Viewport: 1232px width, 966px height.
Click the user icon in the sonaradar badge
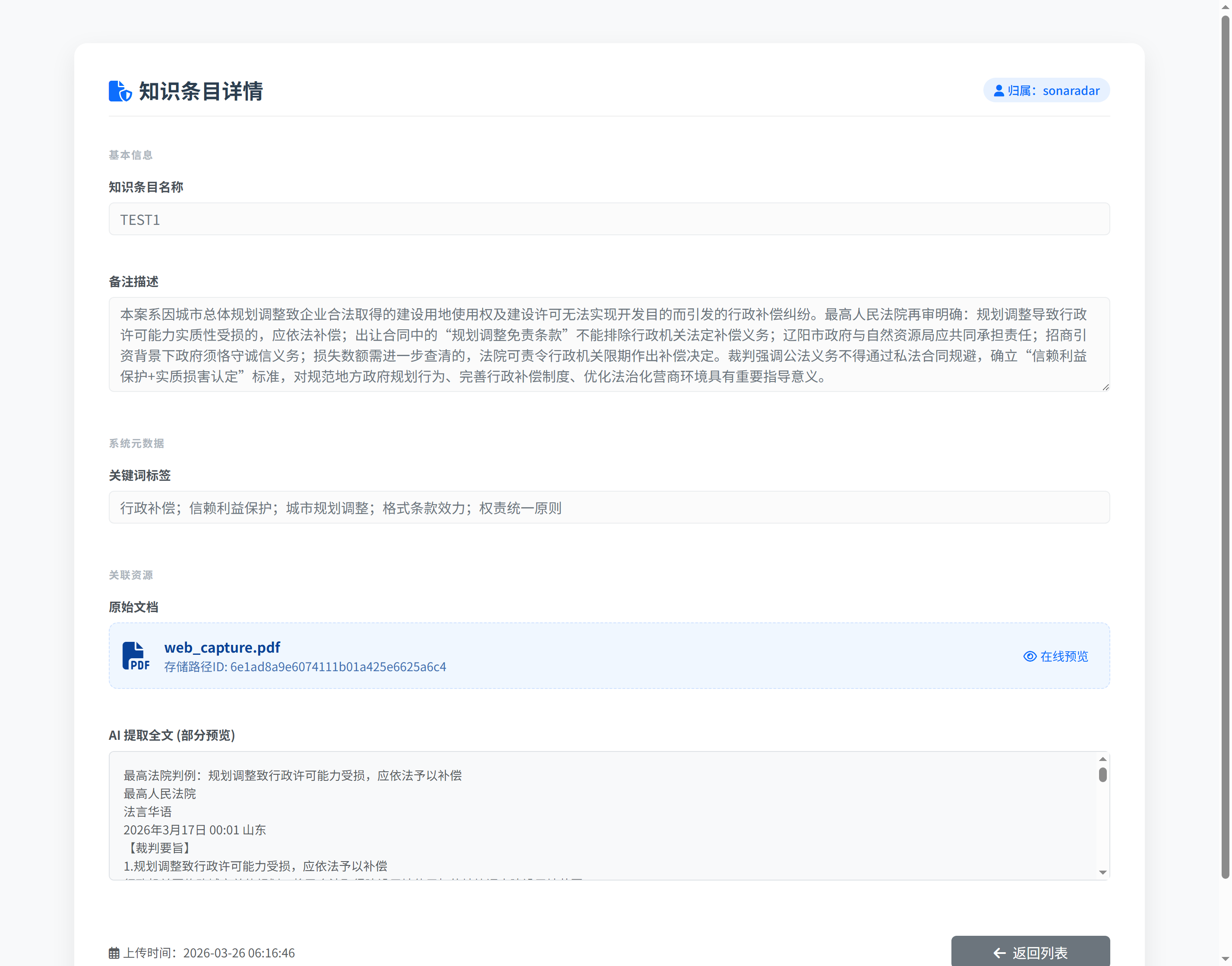point(999,90)
